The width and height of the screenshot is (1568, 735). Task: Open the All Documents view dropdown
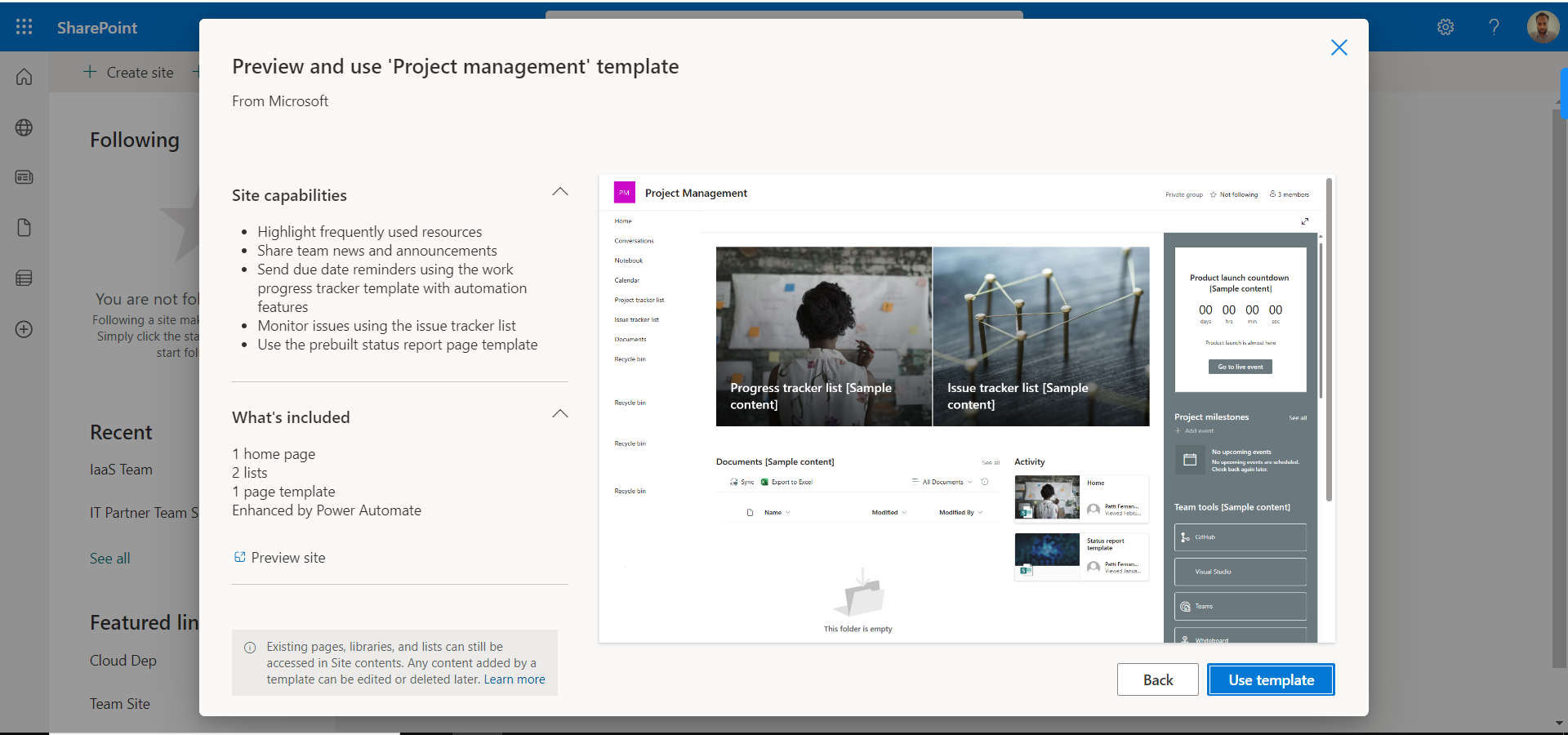(943, 482)
